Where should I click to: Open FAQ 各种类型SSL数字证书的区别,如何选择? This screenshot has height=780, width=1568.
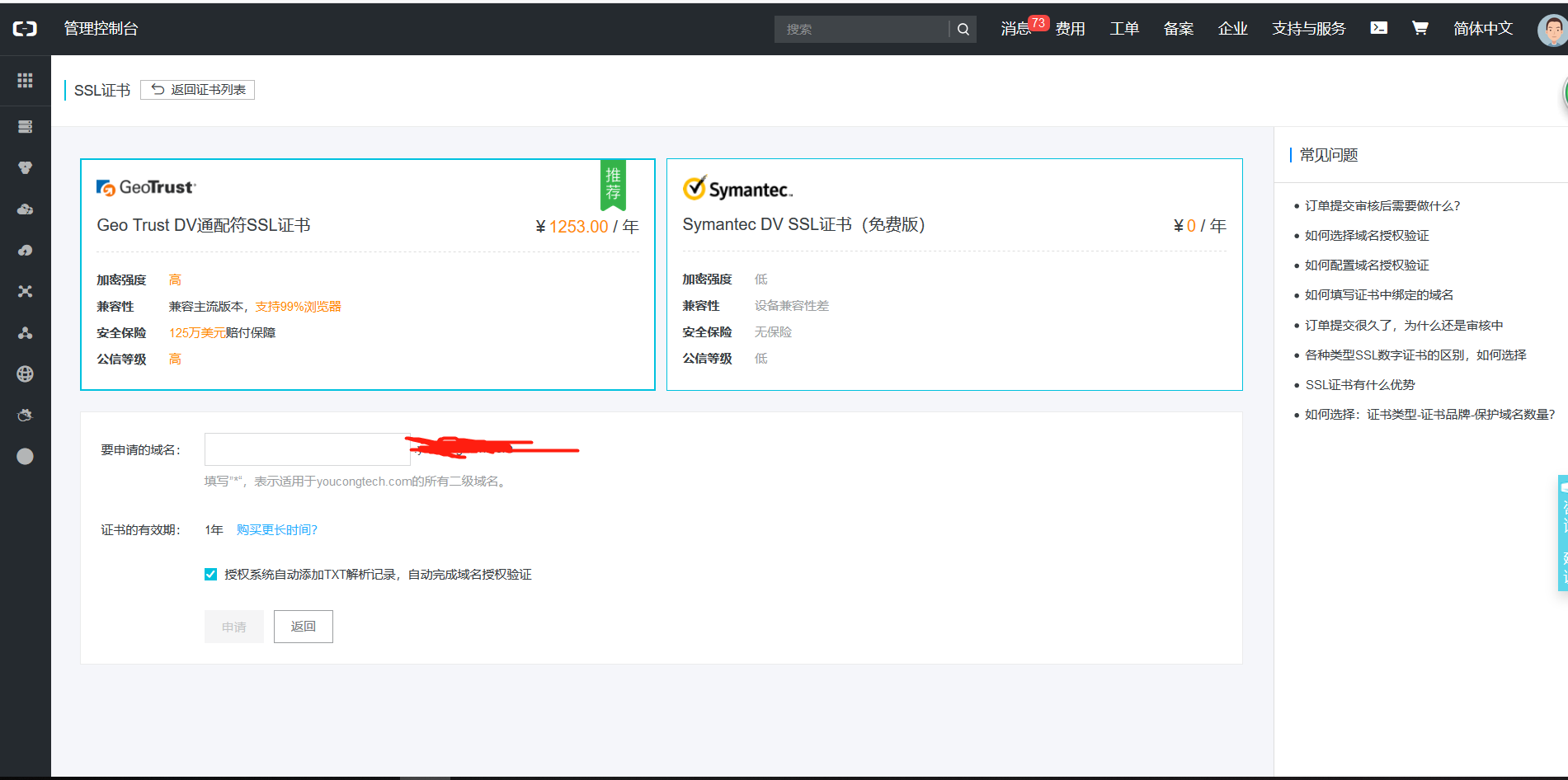1415,355
